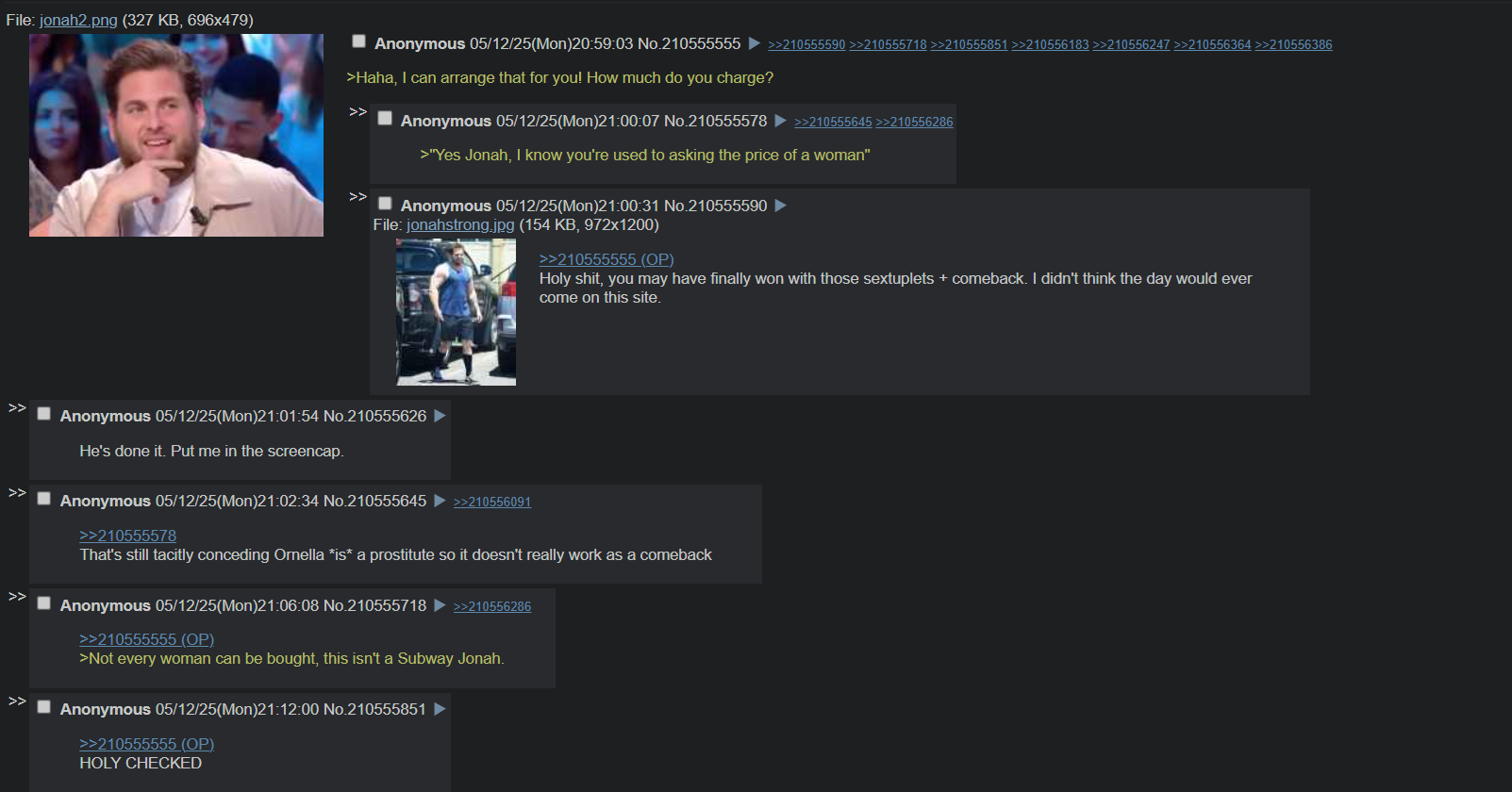Follow backlink >>210556386 in OP header
The height and width of the screenshot is (792, 1512).
tap(1293, 44)
